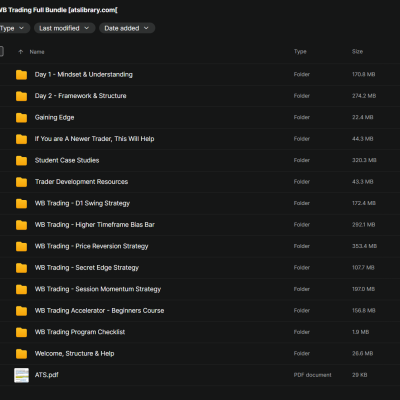Viewport: 400px width, 400px height.
Task: Open Day 2 - Framework & Structure
Action: point(81,96)
